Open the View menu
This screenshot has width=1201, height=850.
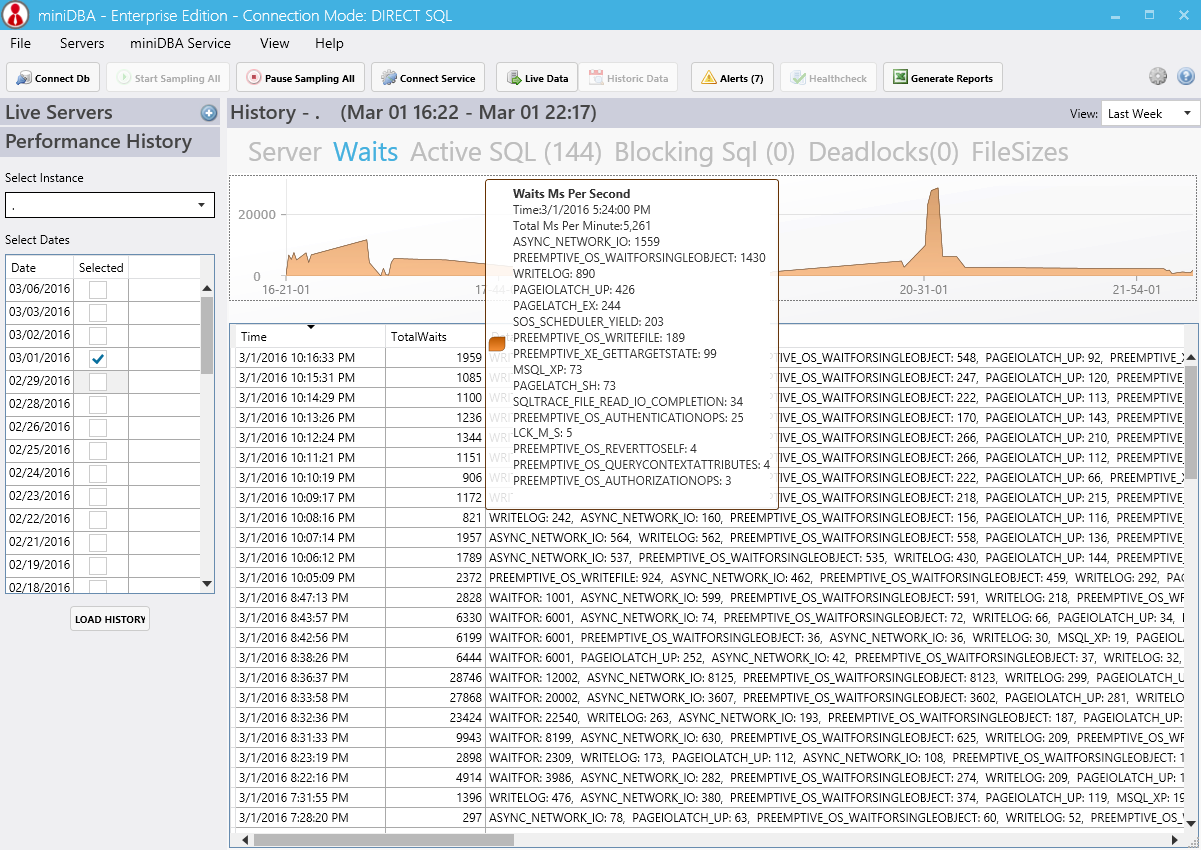(x=274, y=43)
